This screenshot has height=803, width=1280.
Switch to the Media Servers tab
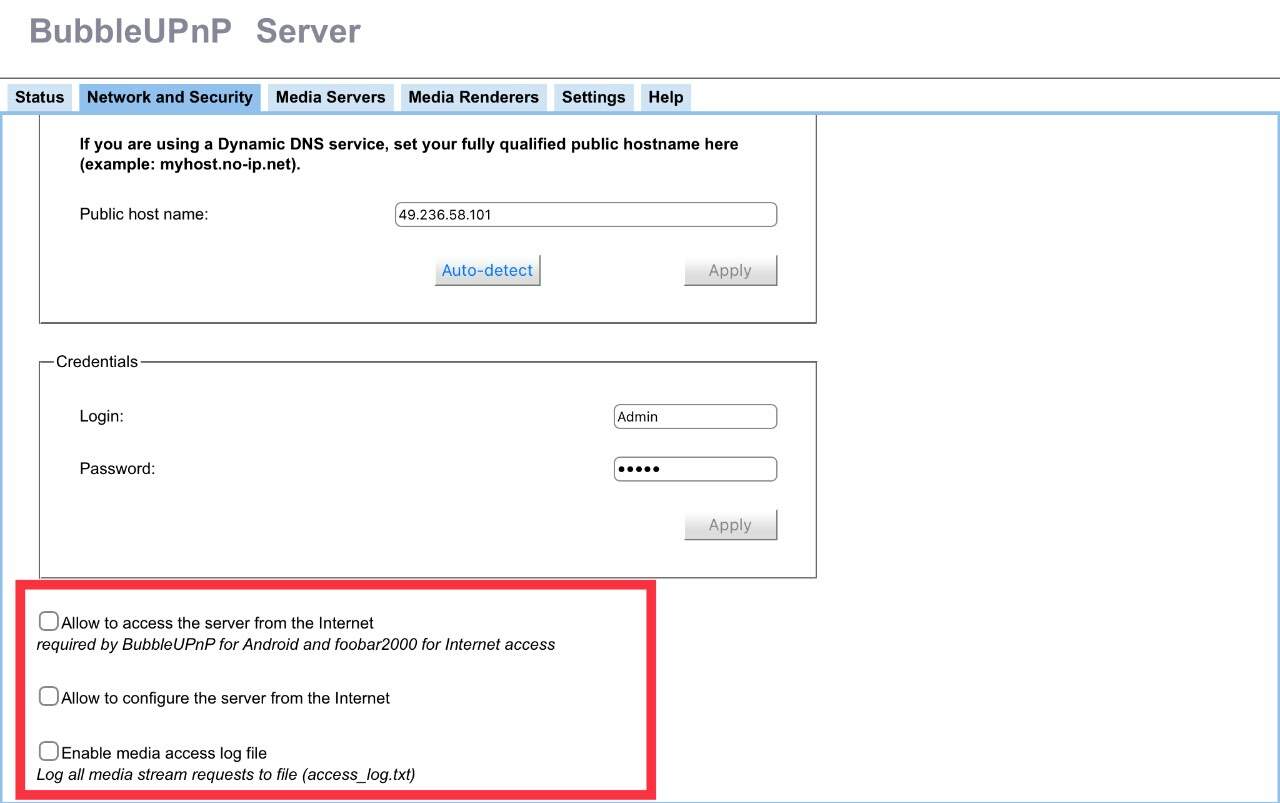[x=330, y=97]
